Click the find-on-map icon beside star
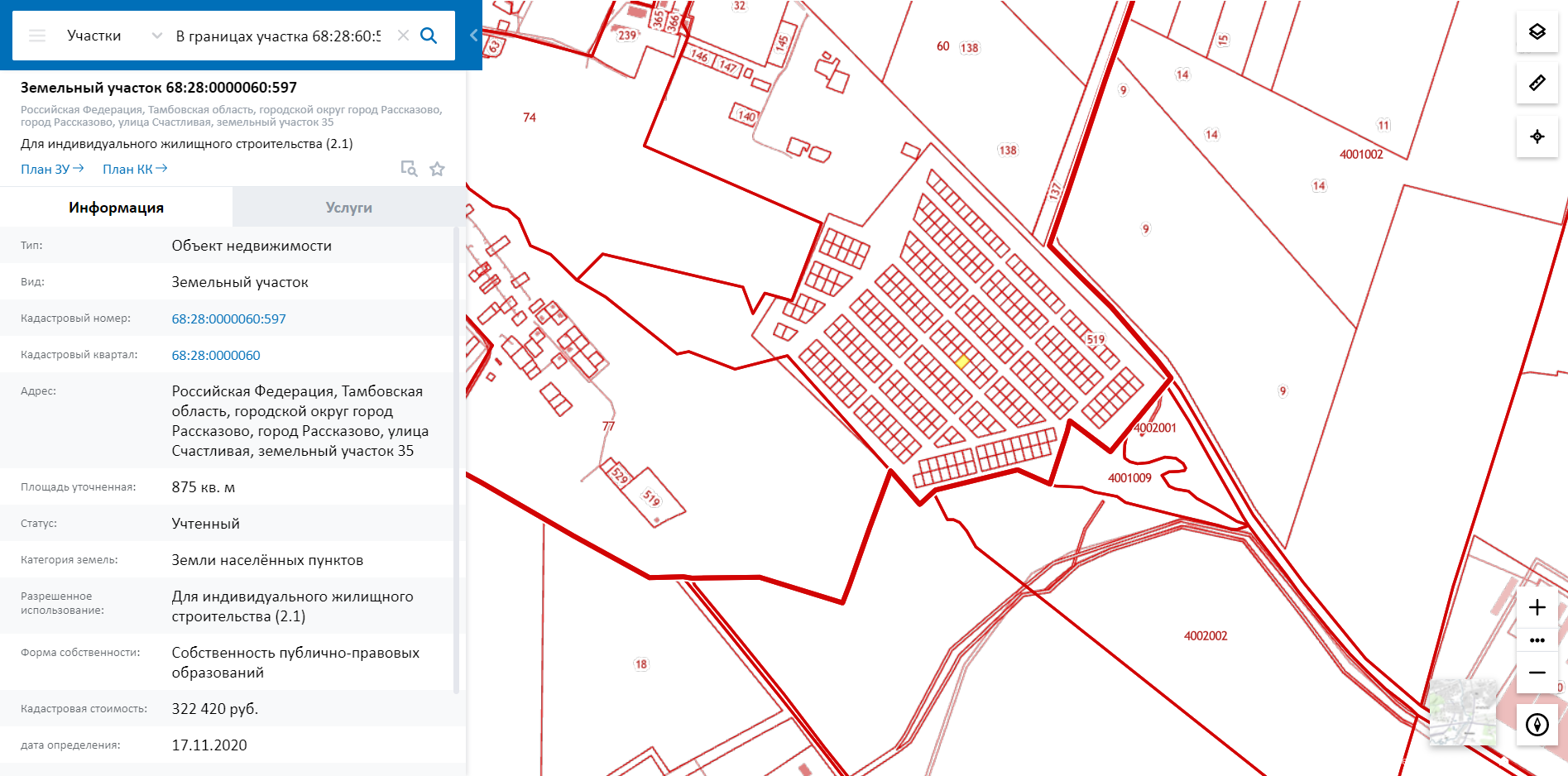This screenshot has height=776, width=1568. click(409, 169)
